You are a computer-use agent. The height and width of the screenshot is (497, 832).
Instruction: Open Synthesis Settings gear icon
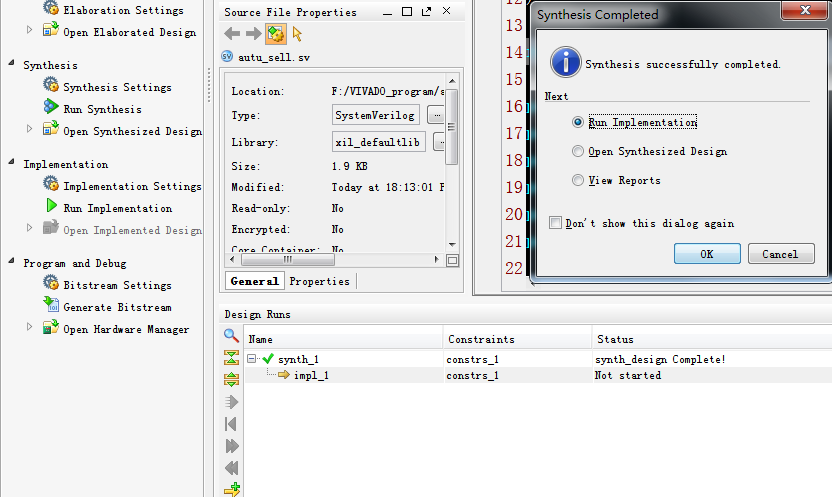51,85
